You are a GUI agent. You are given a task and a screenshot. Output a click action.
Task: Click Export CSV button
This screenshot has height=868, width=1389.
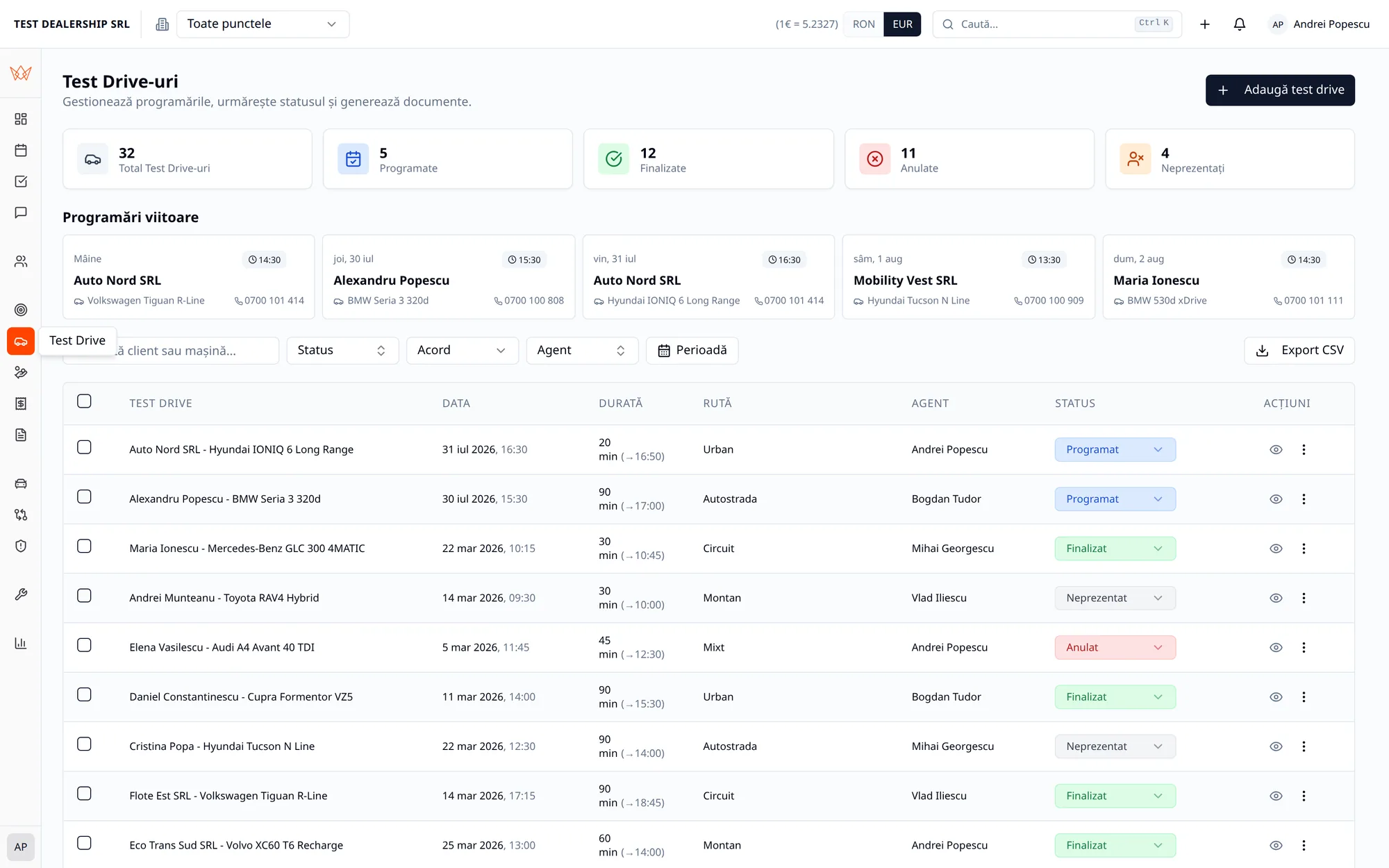(x=1299, y=351)
